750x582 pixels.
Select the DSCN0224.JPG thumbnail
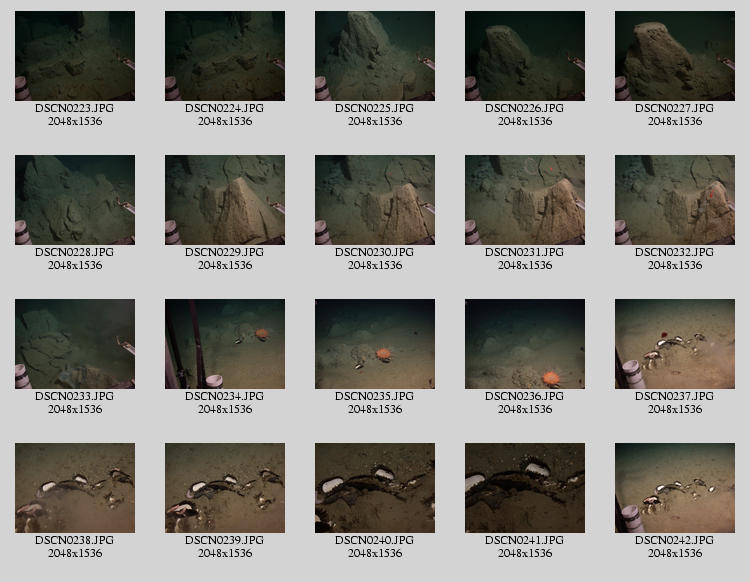[x=225, y=56]
